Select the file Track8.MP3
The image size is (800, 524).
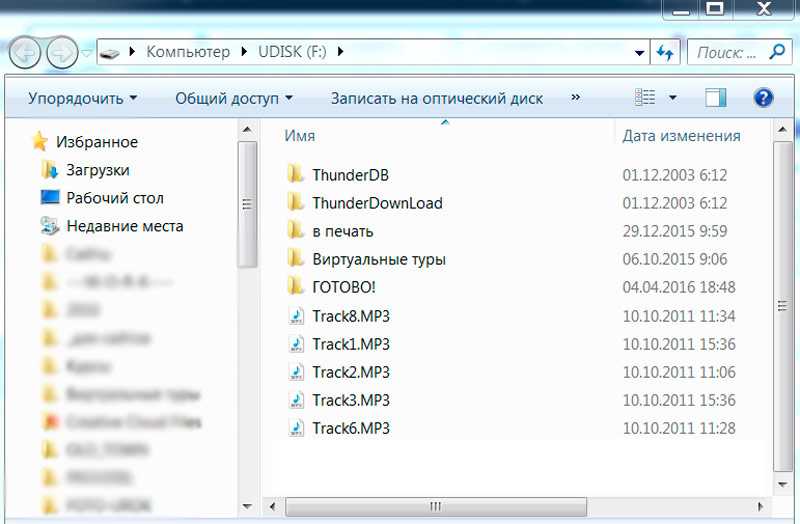click(x=351, y=316)
